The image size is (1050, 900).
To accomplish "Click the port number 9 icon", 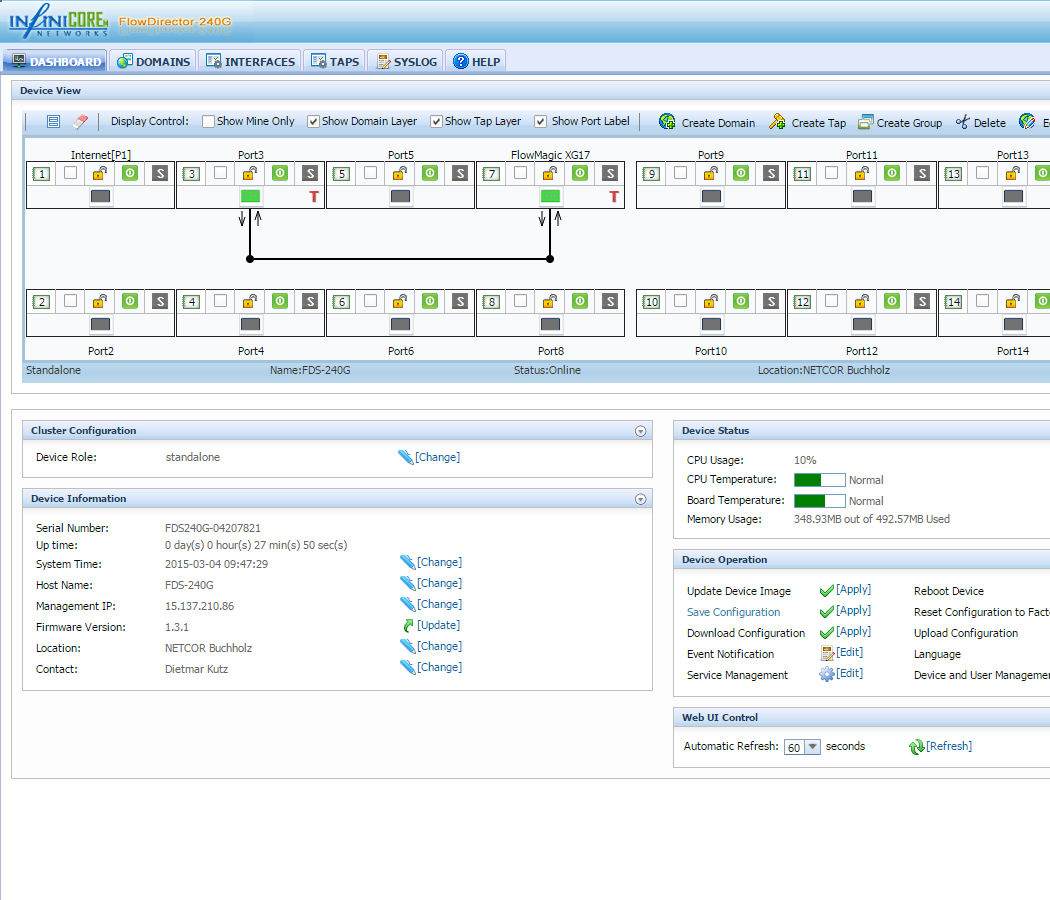I will 651,174.
